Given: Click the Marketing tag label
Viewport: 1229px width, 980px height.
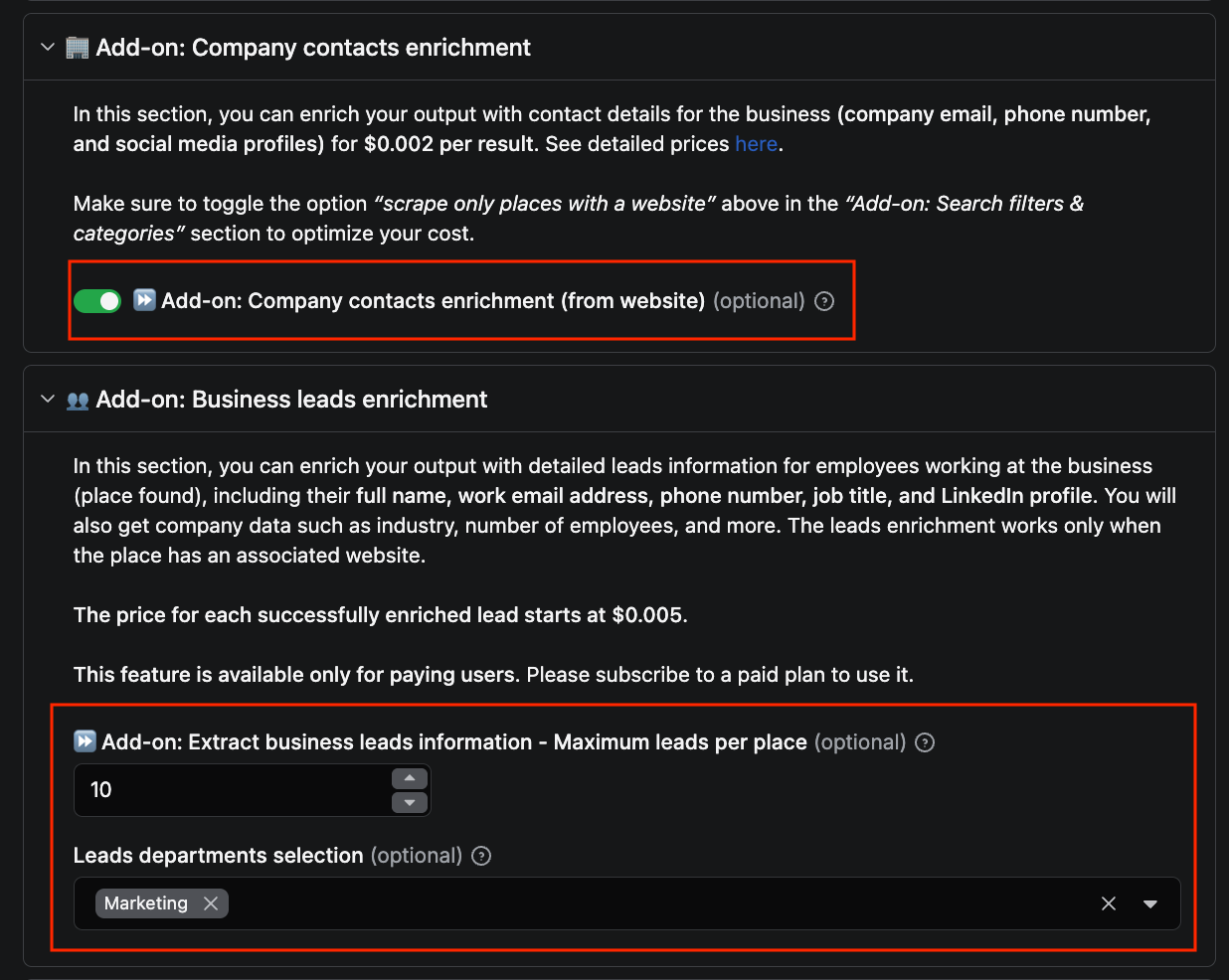Looking at the screenshot, I should (146, 903).
